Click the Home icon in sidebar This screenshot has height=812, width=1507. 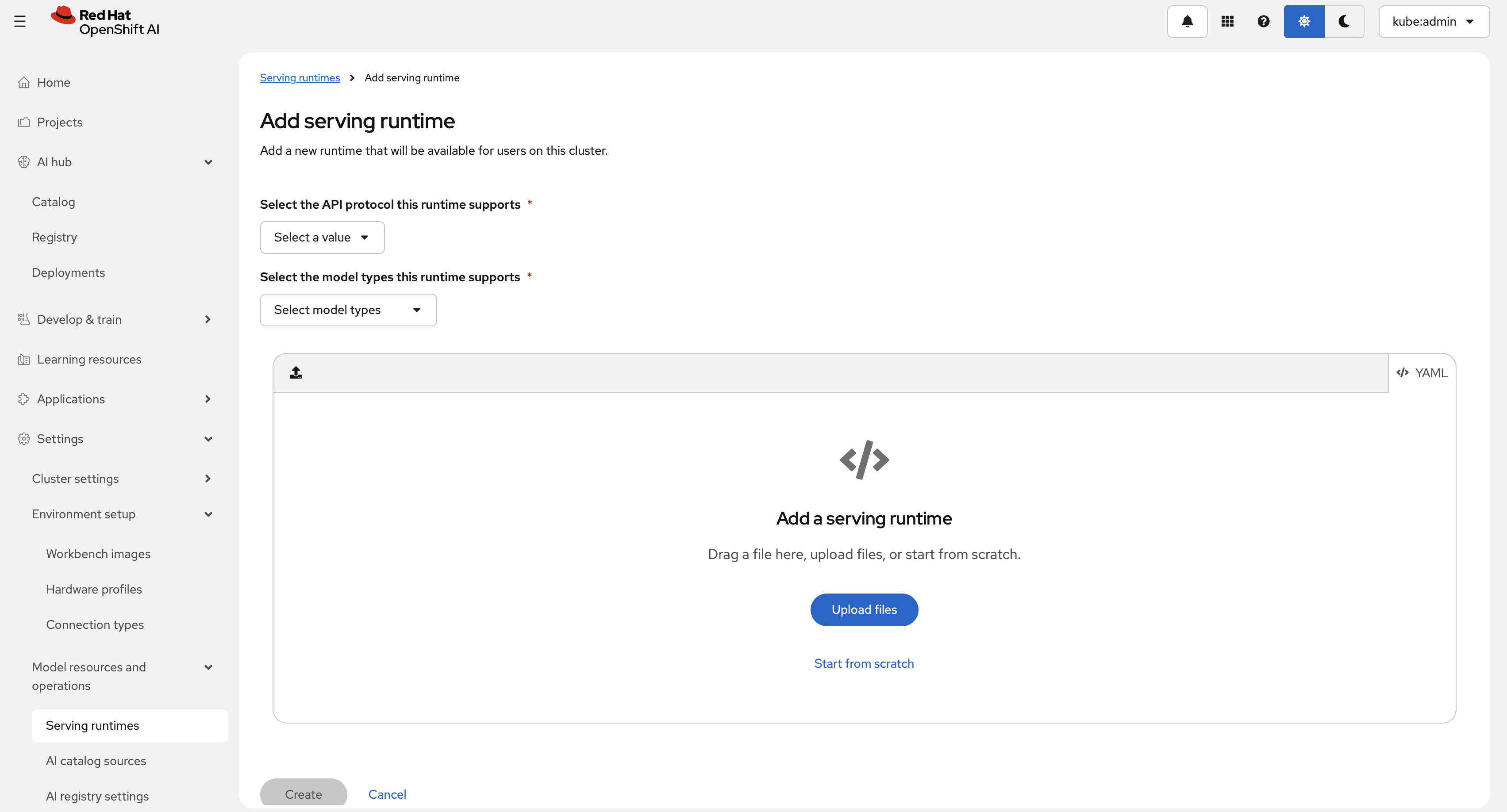coord(24,82)
